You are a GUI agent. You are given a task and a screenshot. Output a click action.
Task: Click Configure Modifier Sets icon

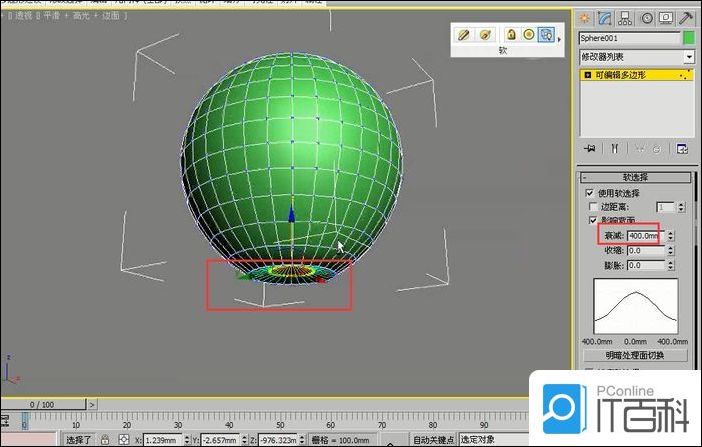(x=683, y=148)
